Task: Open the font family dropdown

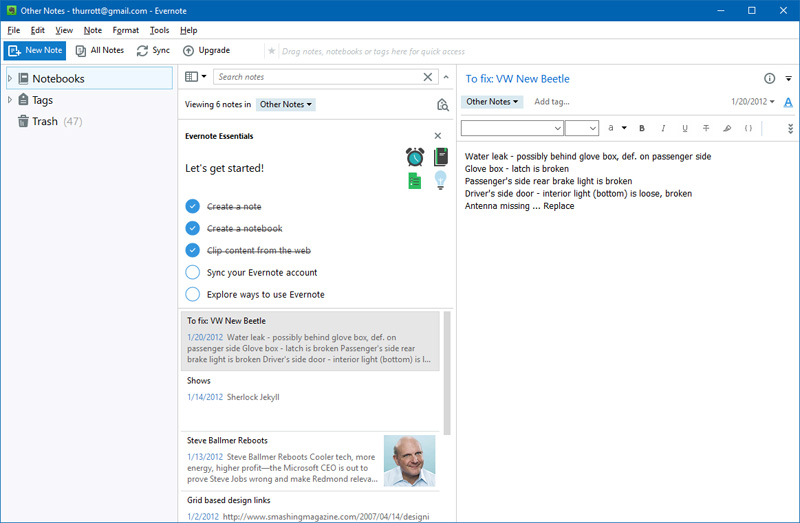Action: [x=511, y=128]
